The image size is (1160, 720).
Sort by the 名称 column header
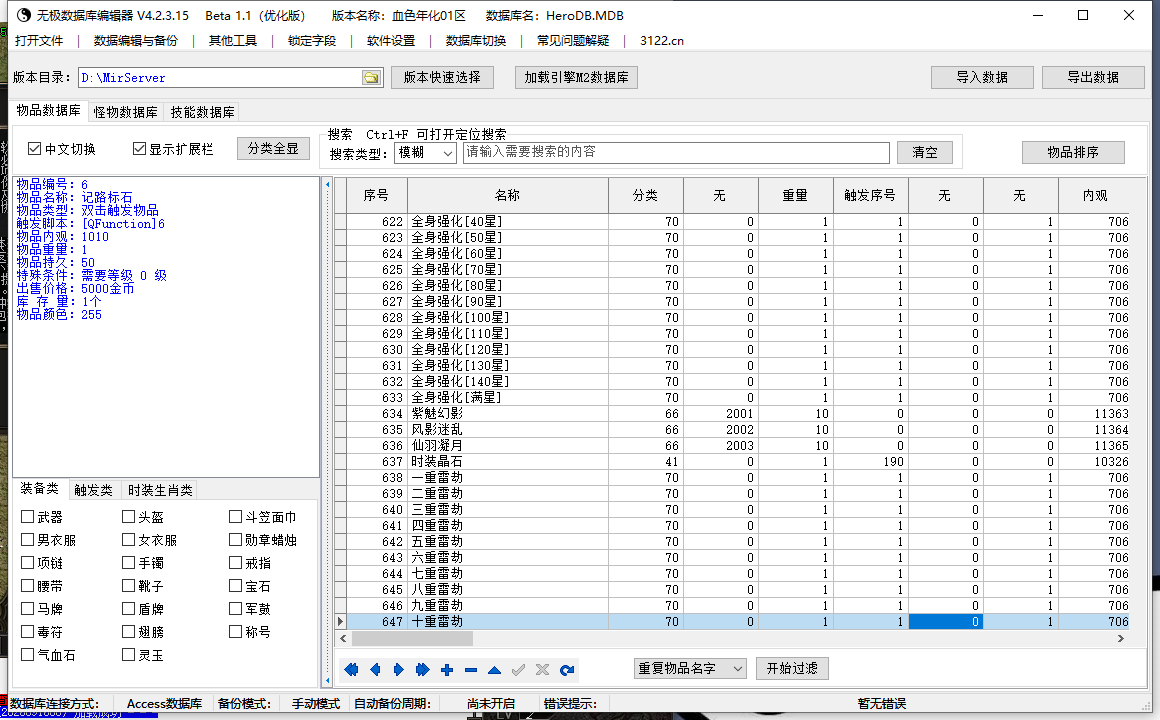[508, 195]
